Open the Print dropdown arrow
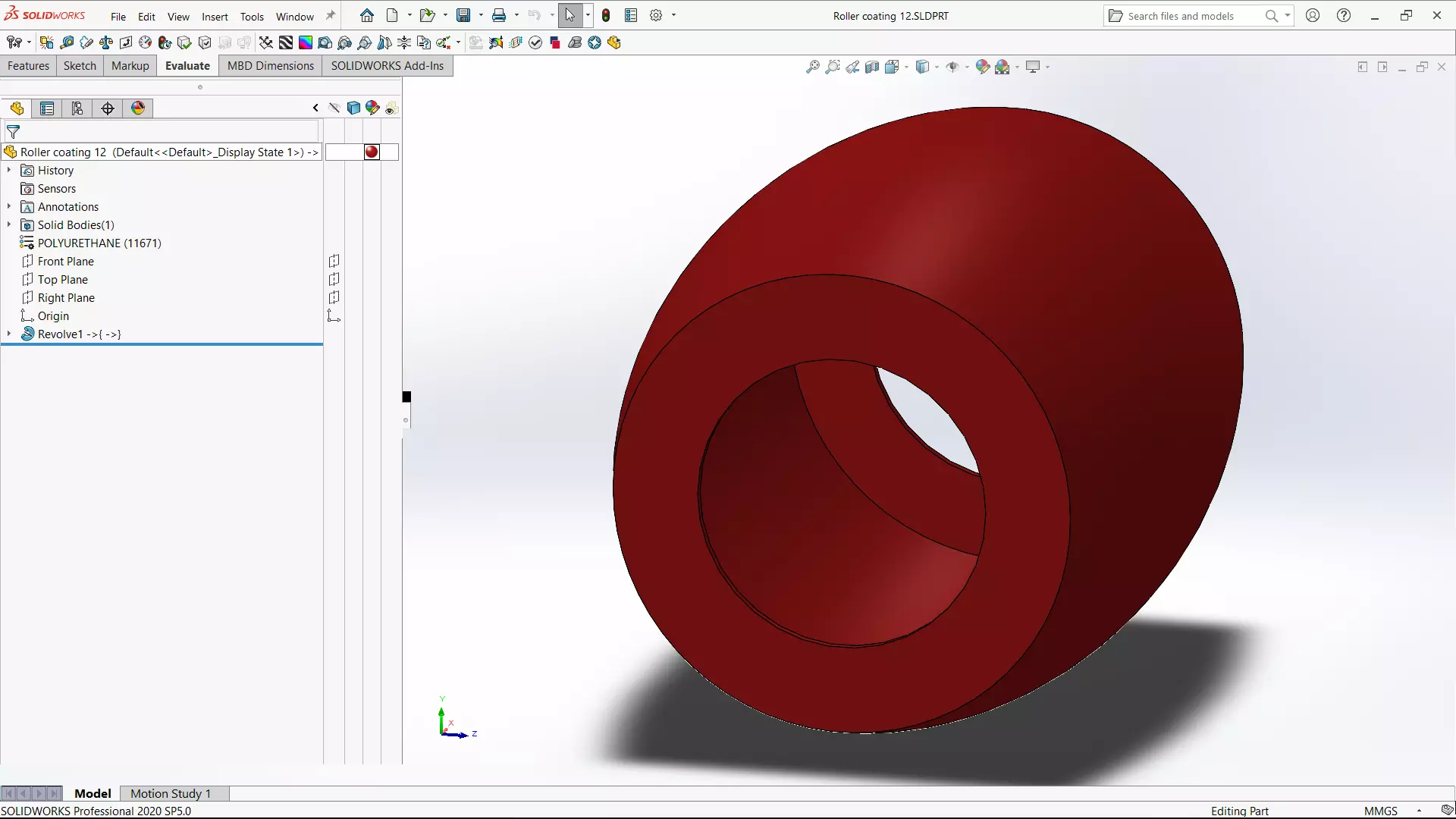 516,15
